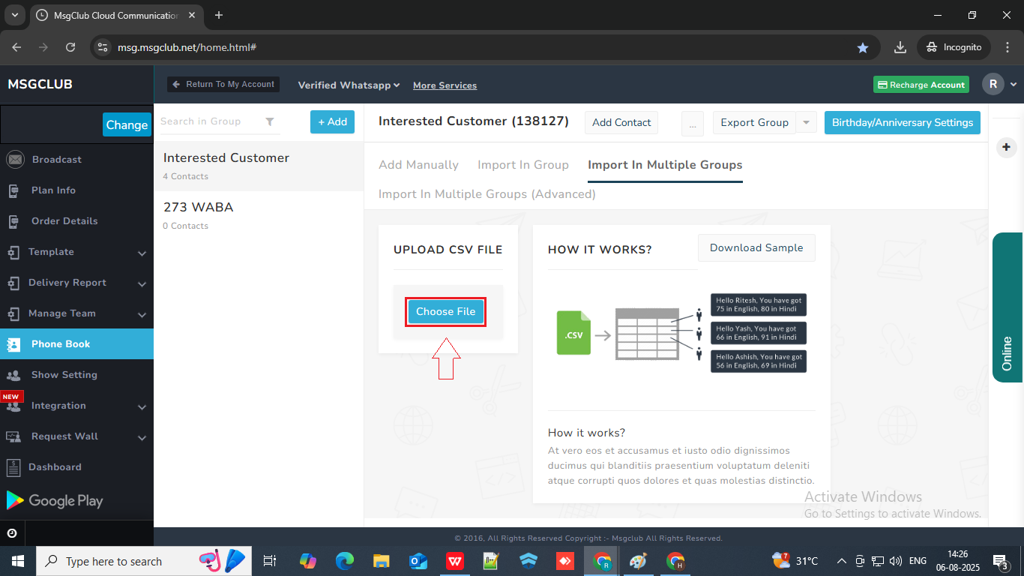
Task: Expand the Integration menu
Action: click(76, 406)
